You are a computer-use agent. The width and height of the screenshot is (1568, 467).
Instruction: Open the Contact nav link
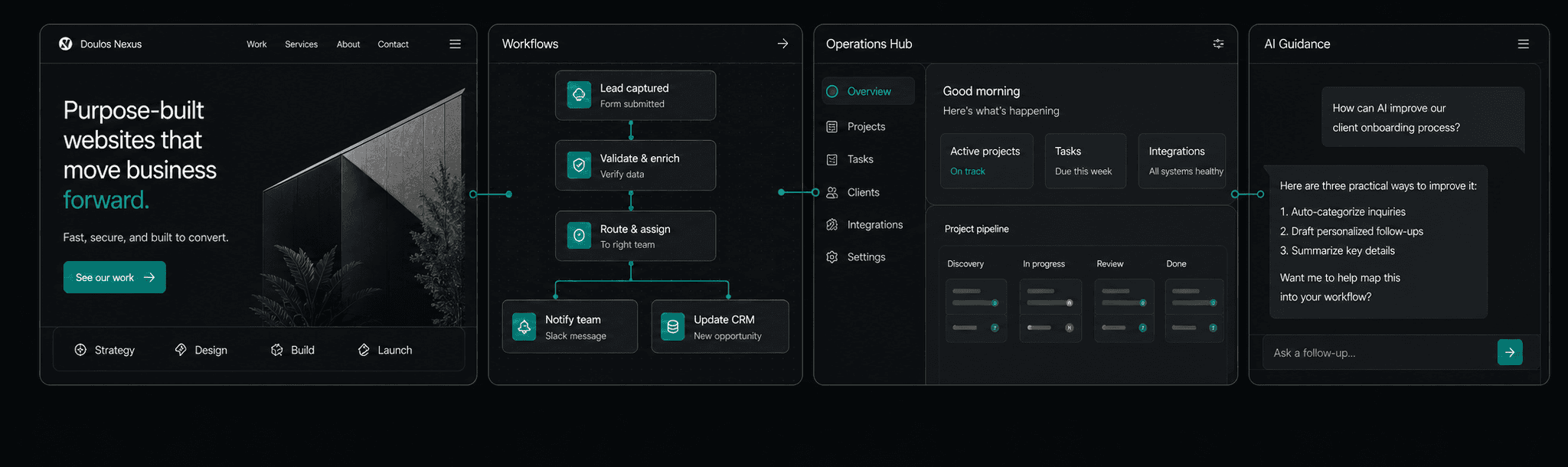393,44
